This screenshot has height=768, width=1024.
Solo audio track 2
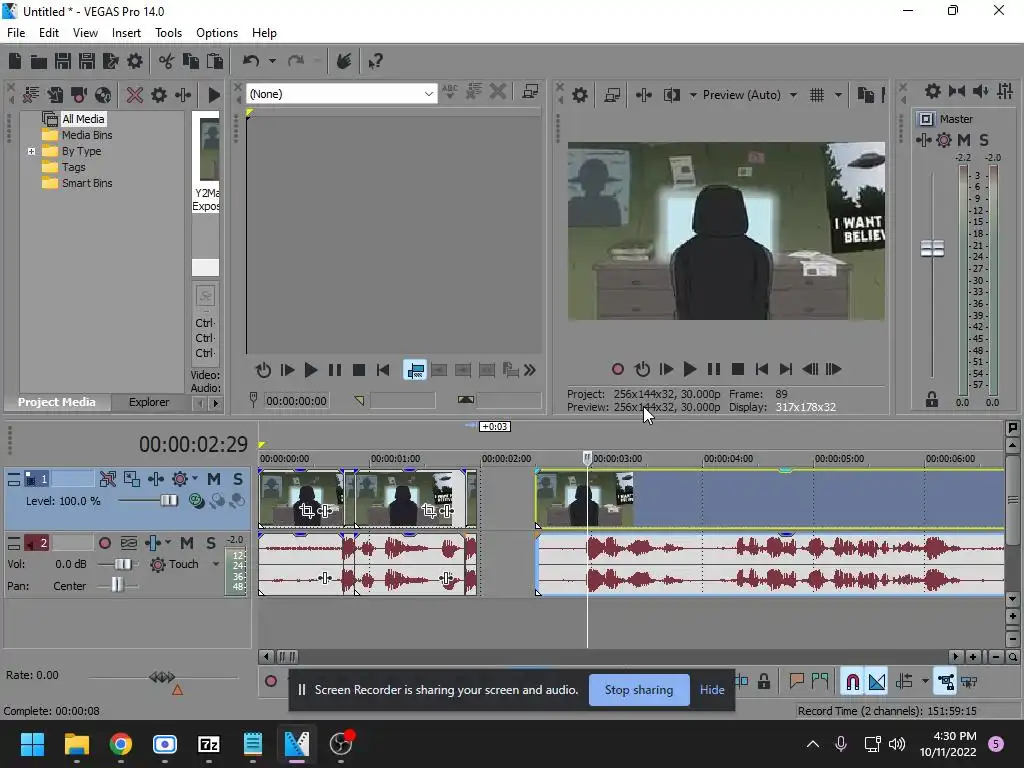pyautogui.click(x=211, y=543)
